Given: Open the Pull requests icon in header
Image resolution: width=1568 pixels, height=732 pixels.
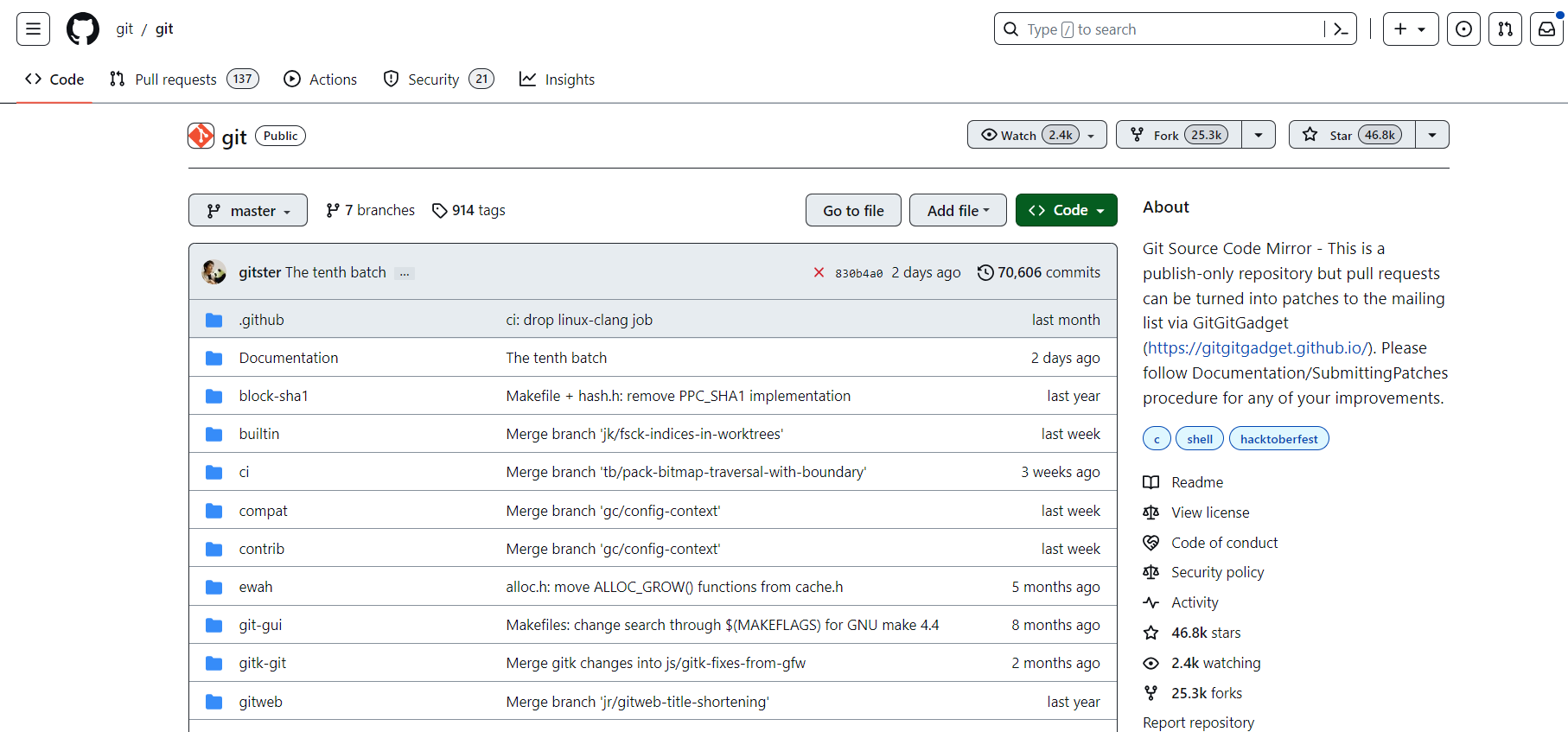Looking at the screenshot, I should click(1505, 29).
